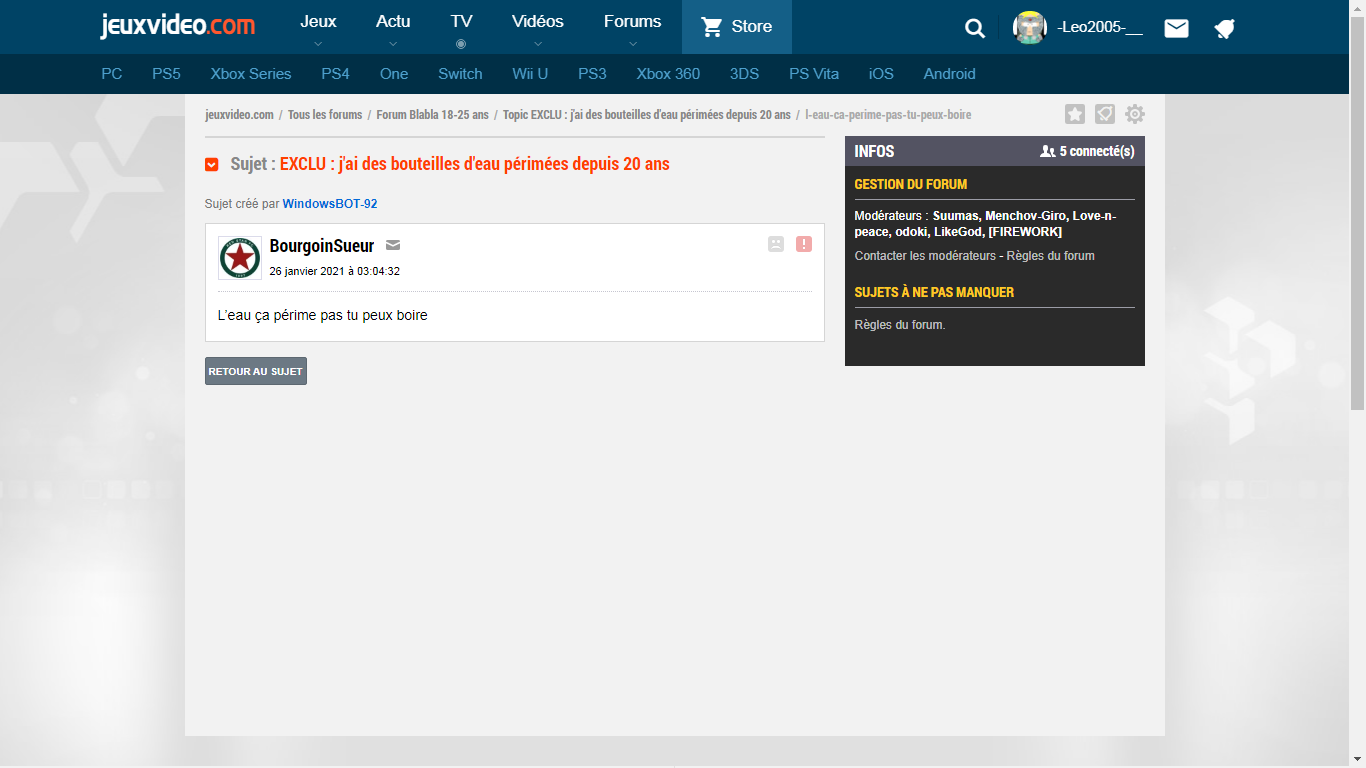The height and width of the screenshot is (768, 1366).
Task: Open the forum settings gear icon
Action: [1134, 114]
